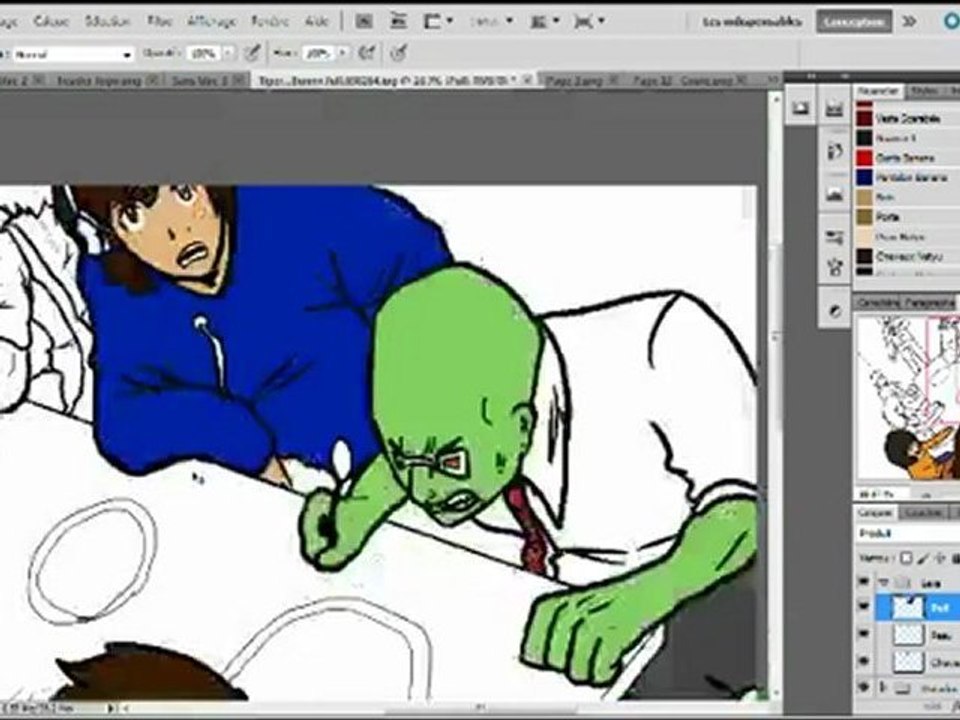Open the Flux slider arrow
The width and height of the screenshot is (960, 720).
point(343,54)
